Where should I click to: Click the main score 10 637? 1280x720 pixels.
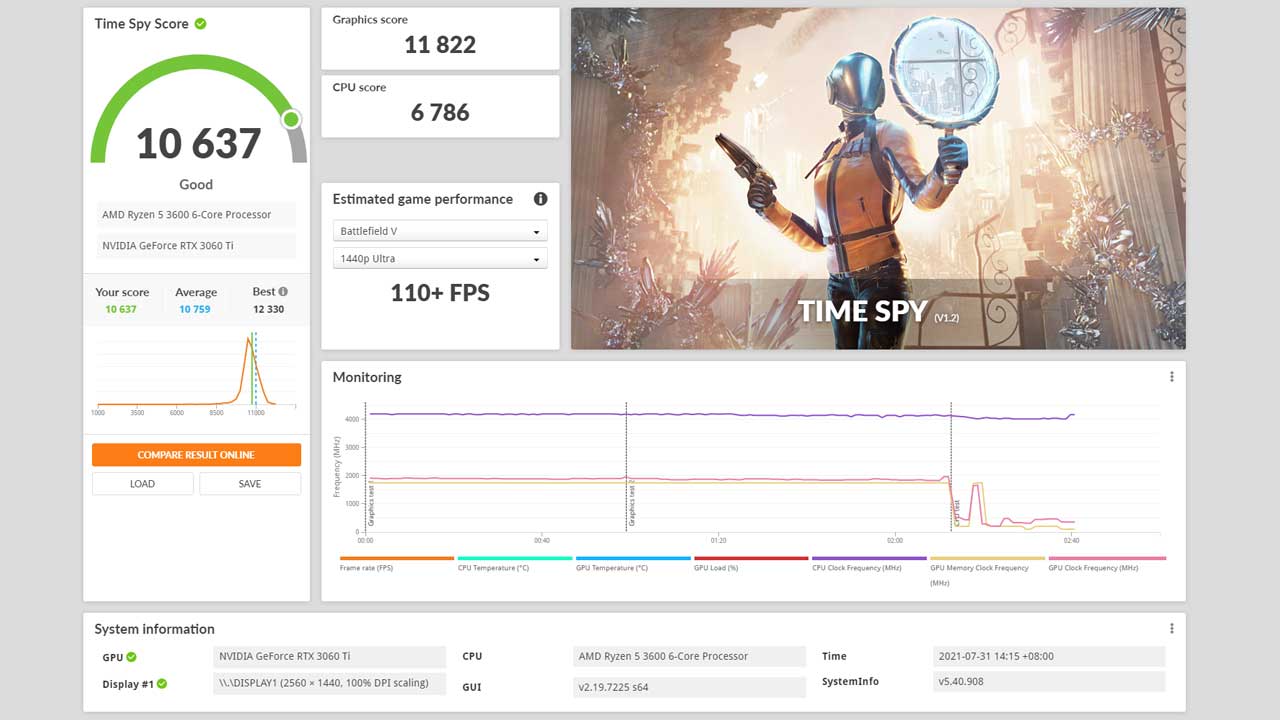(x=198, y=144)
